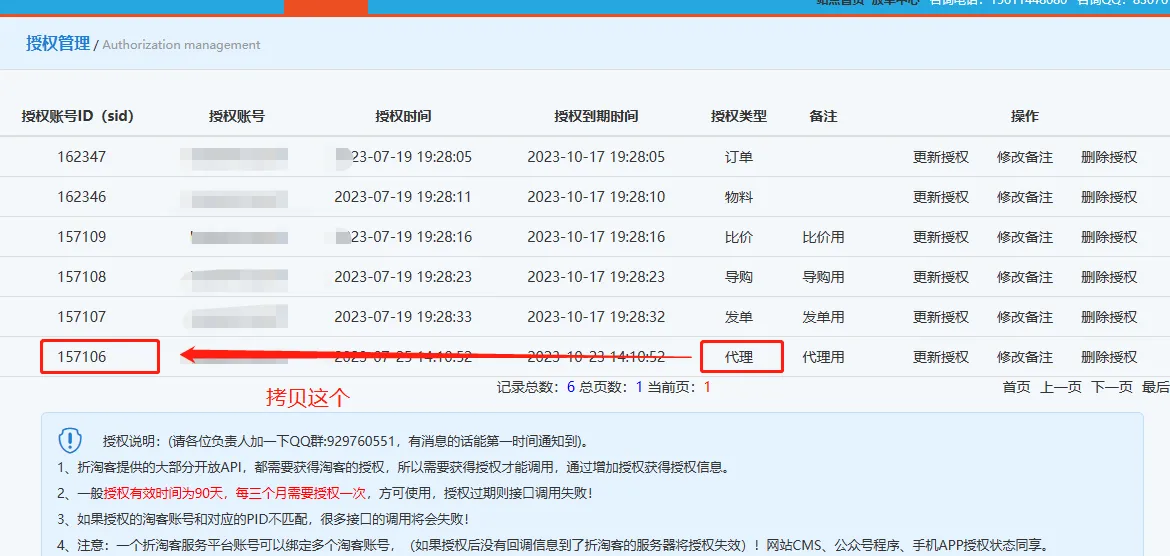Viewport: 1170px width, 556px height.
Task: Jump to 最后 page in pagination
Action: pyautogui.click(x=1155, y=387)
